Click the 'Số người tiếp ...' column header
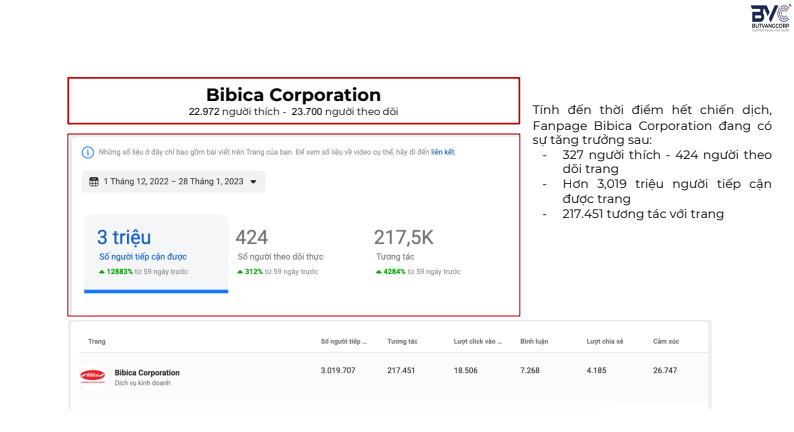Image resolution: width=794 pixels, height=432 pixels. [344, 341]
